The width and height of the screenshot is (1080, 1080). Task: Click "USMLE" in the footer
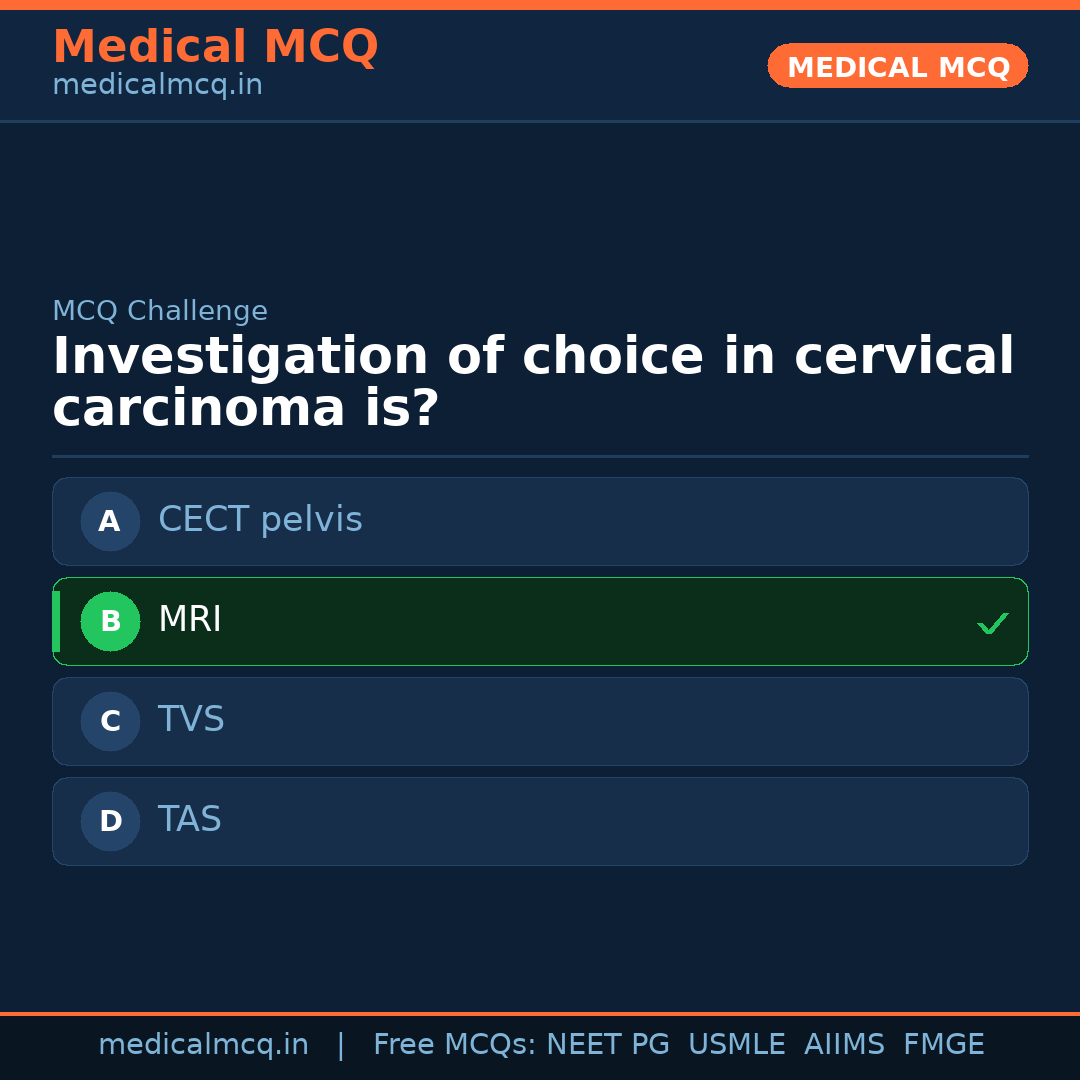736,1045
